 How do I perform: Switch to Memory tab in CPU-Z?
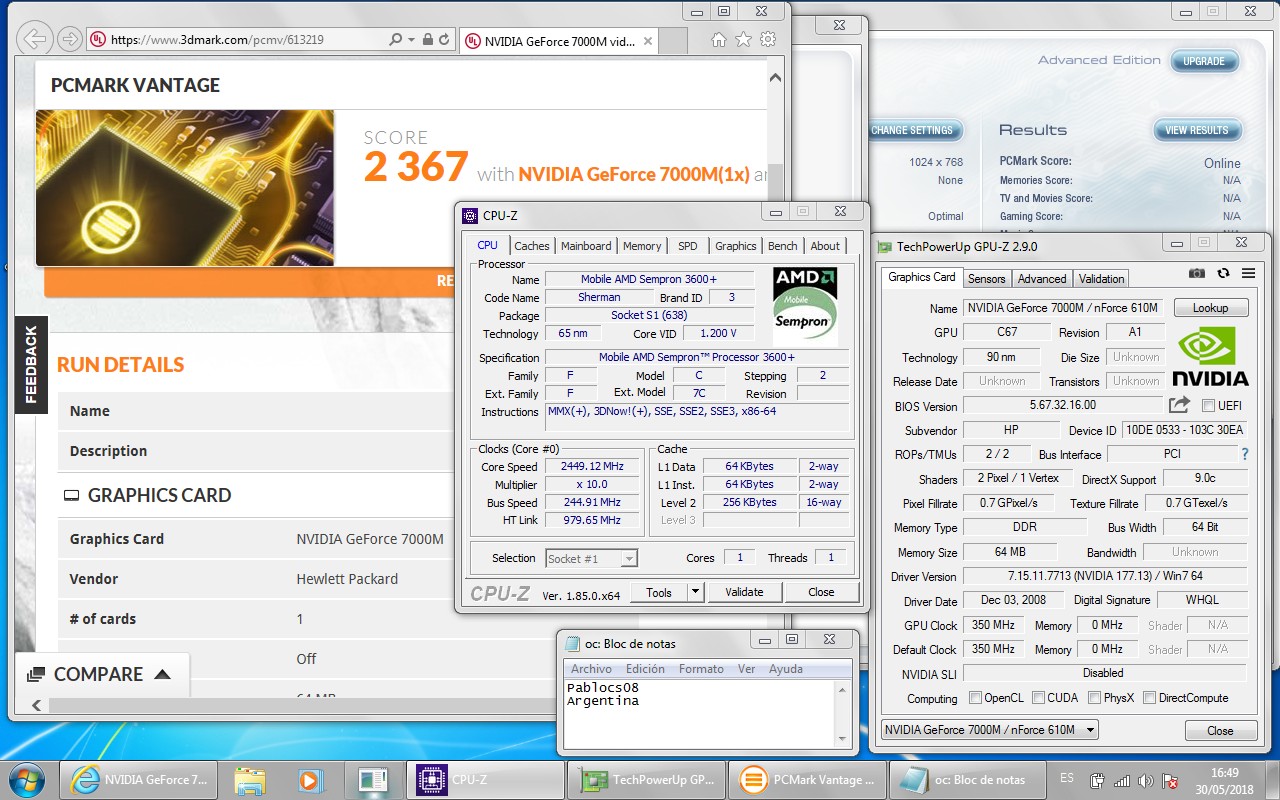642,246
